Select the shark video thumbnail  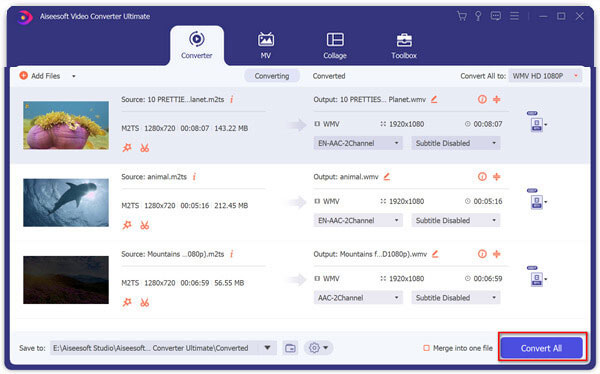[x=66, y=203]
